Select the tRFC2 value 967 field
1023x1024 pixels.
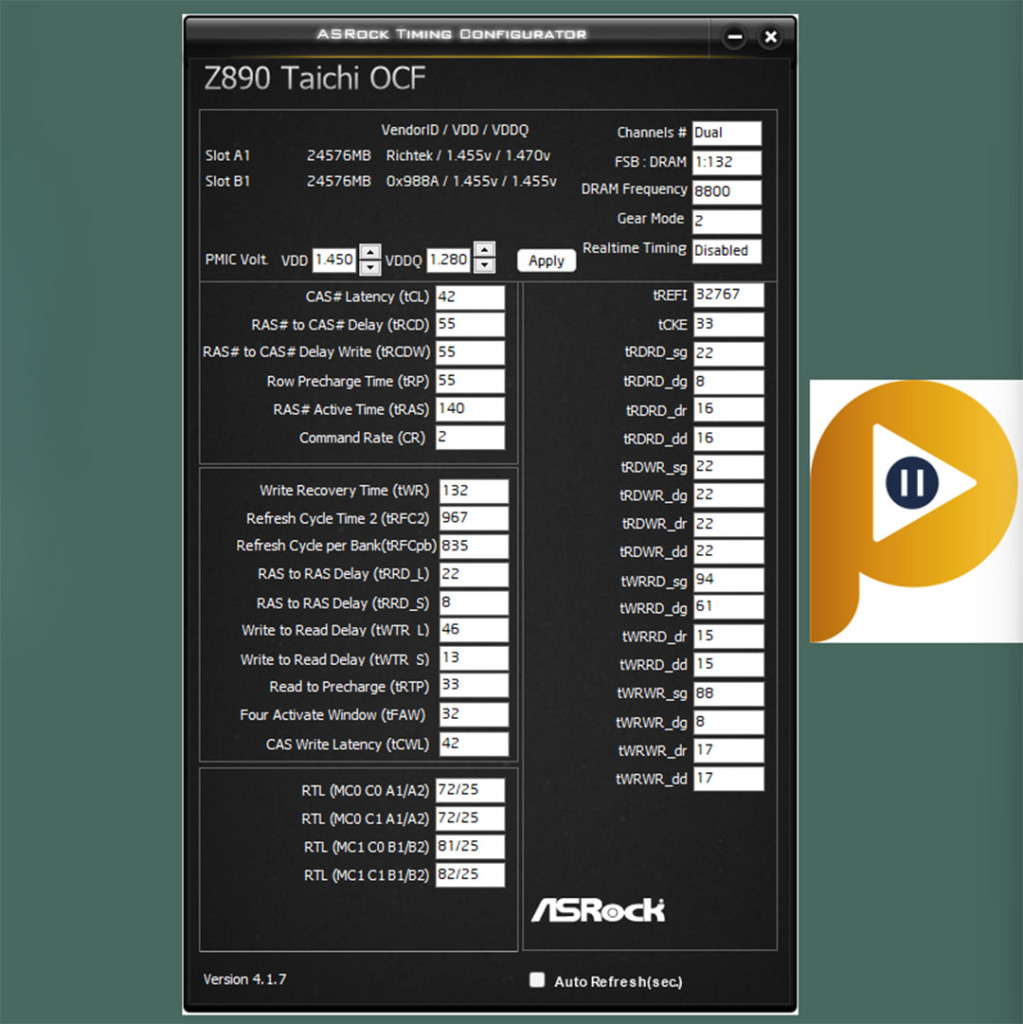tap(474, 519)
